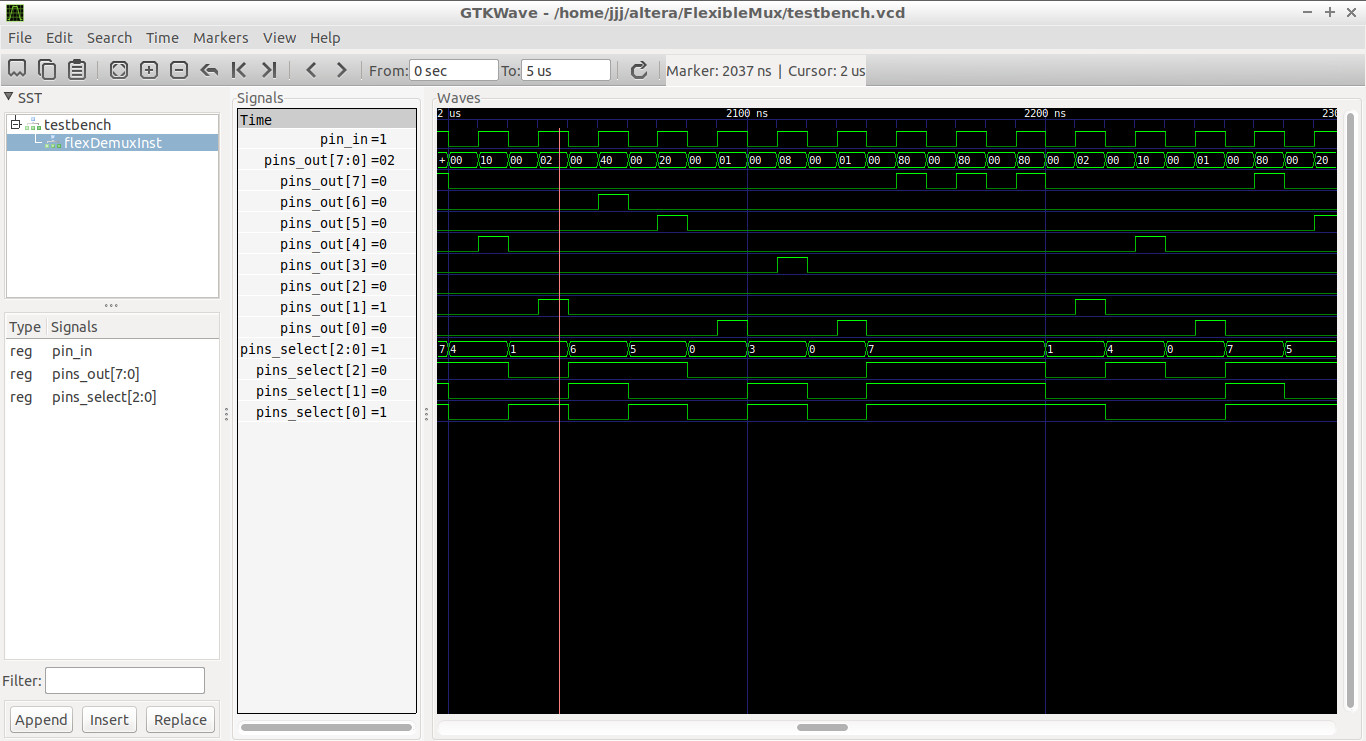Select the pins_select[2] =0 signal row

click(x=327, y=370)
